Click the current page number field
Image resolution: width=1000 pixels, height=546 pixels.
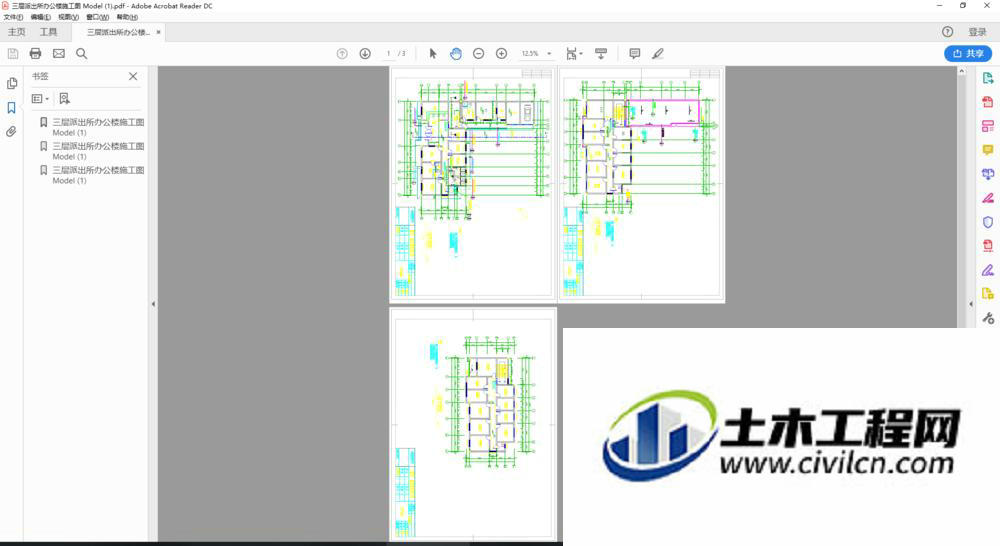tap(388, 54)
